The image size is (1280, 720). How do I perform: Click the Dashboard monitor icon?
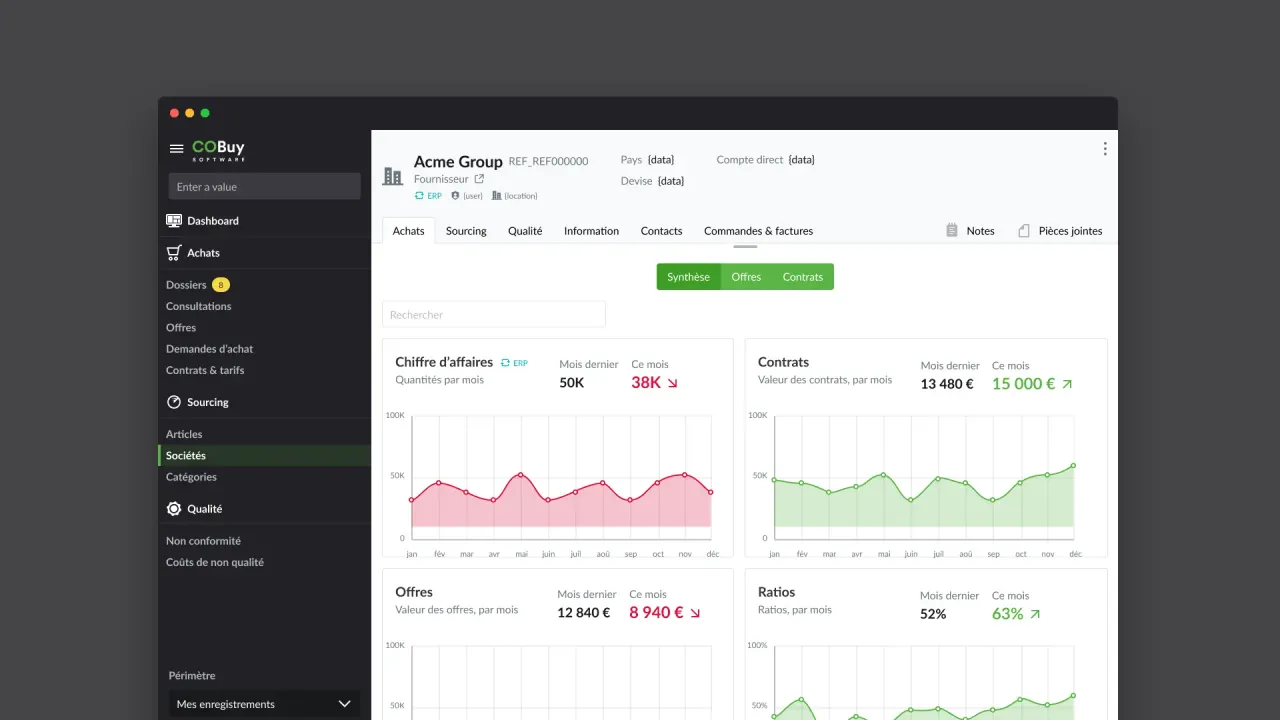[174, 221]
